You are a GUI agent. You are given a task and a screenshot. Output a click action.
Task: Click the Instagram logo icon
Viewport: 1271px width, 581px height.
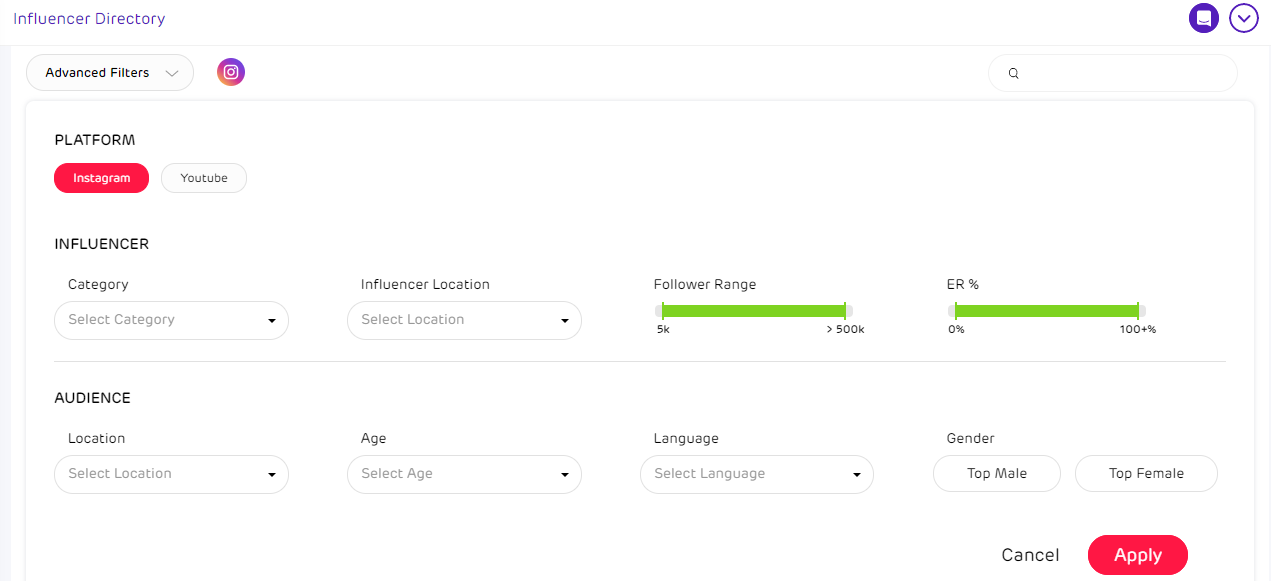tap(231, 72)
